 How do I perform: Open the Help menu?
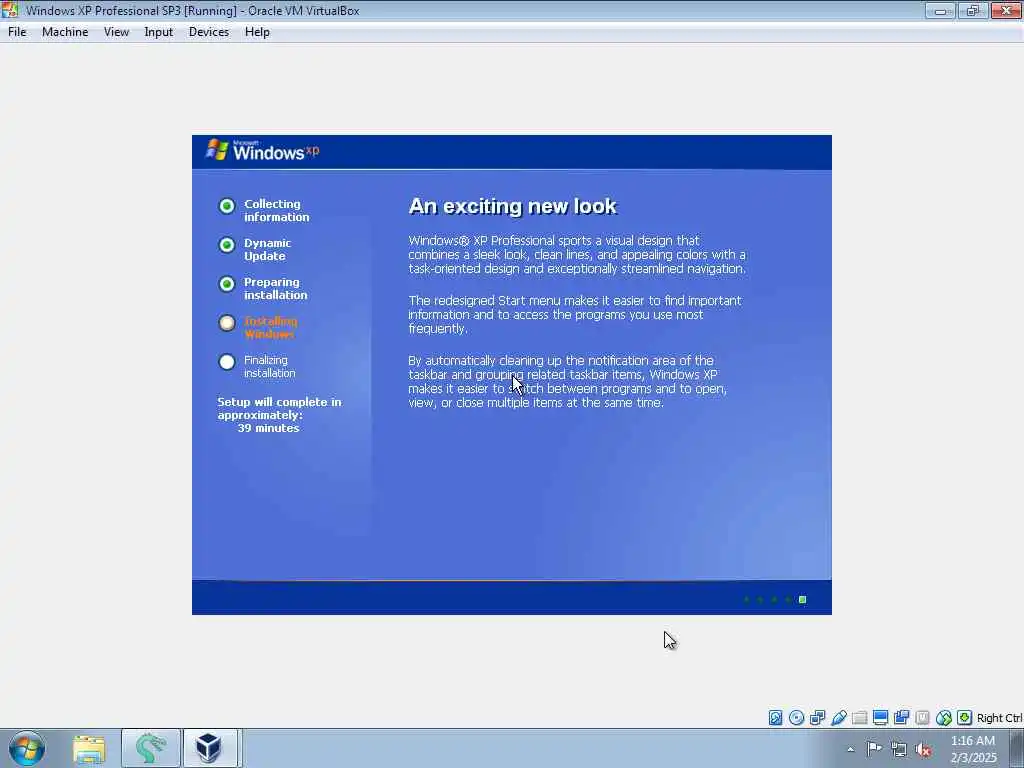pos(257,32)
